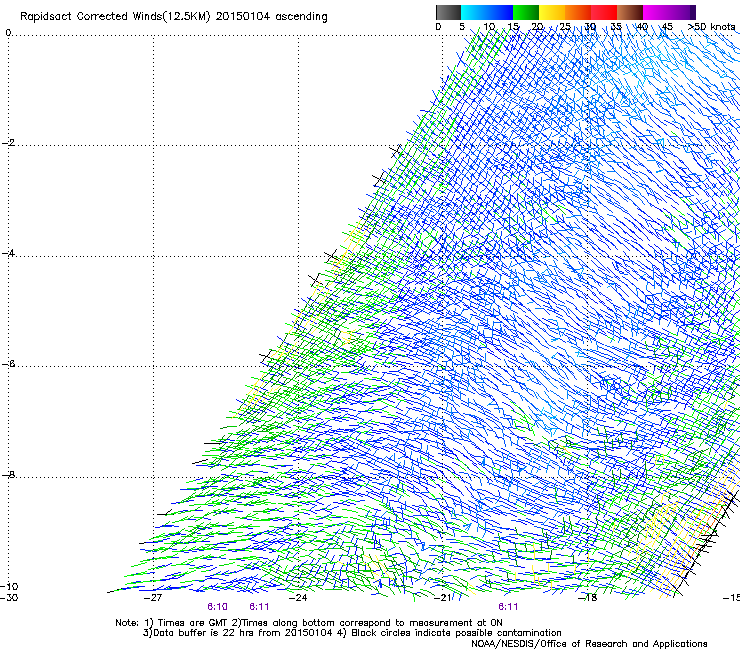Viewport: 740px width, 650px height.
Task: Click the note "1) Times are GMT"
Action: [186, 623]
